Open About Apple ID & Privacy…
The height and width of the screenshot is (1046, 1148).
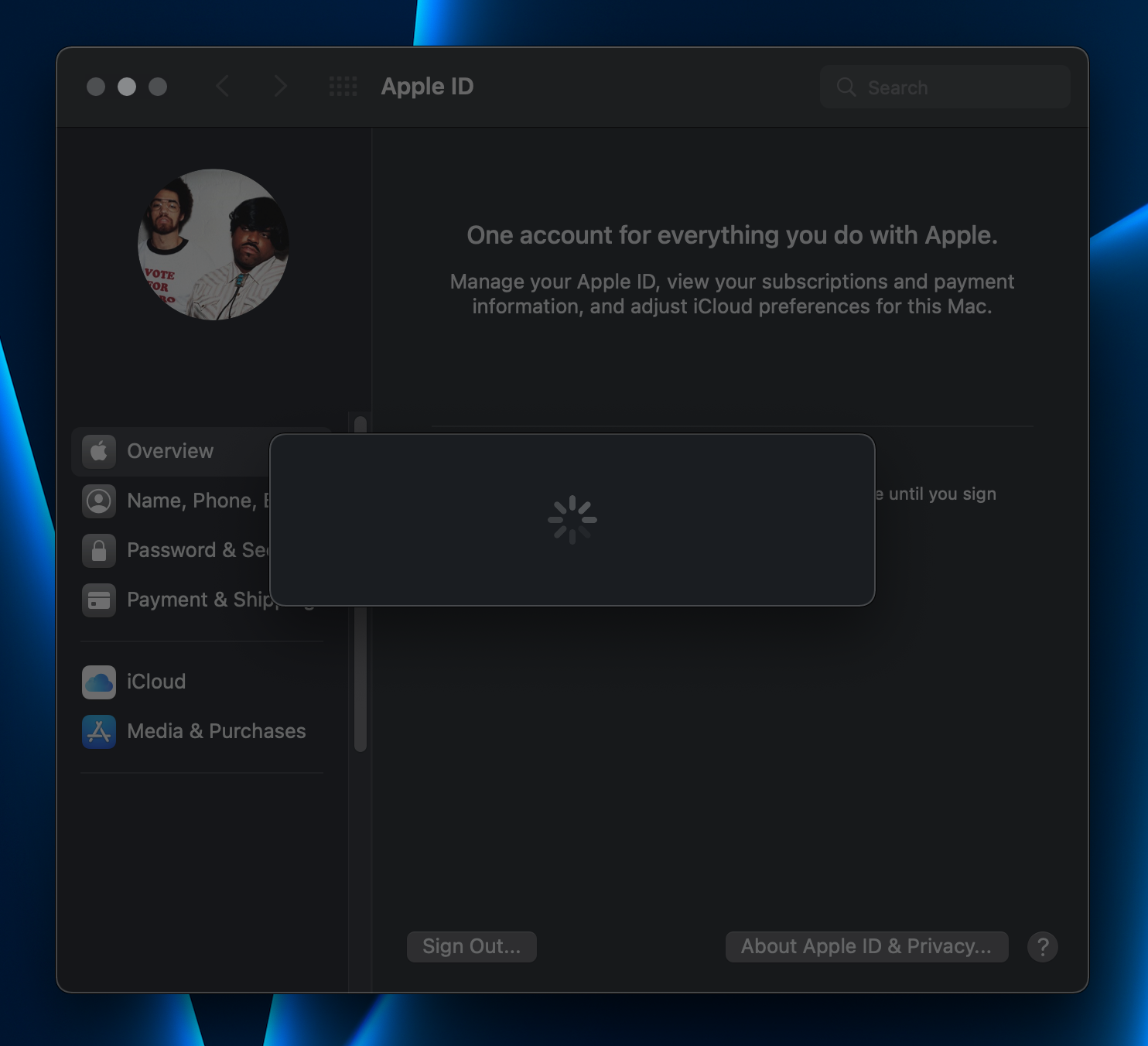[866, 946]
